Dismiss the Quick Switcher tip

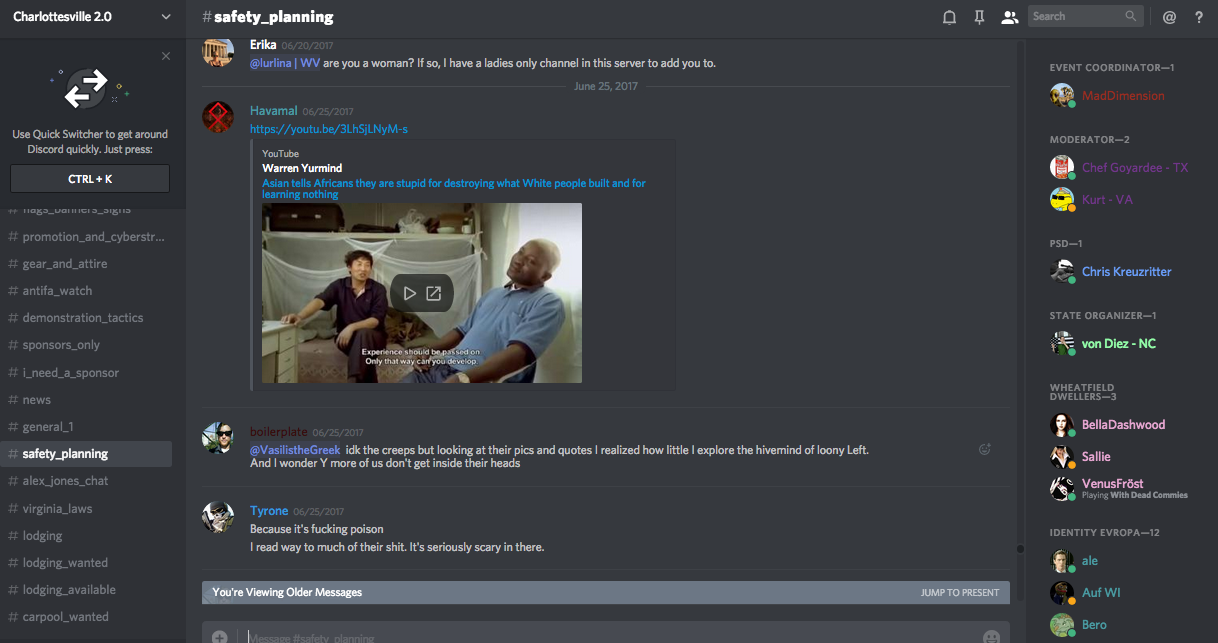(x=166, y=56)
